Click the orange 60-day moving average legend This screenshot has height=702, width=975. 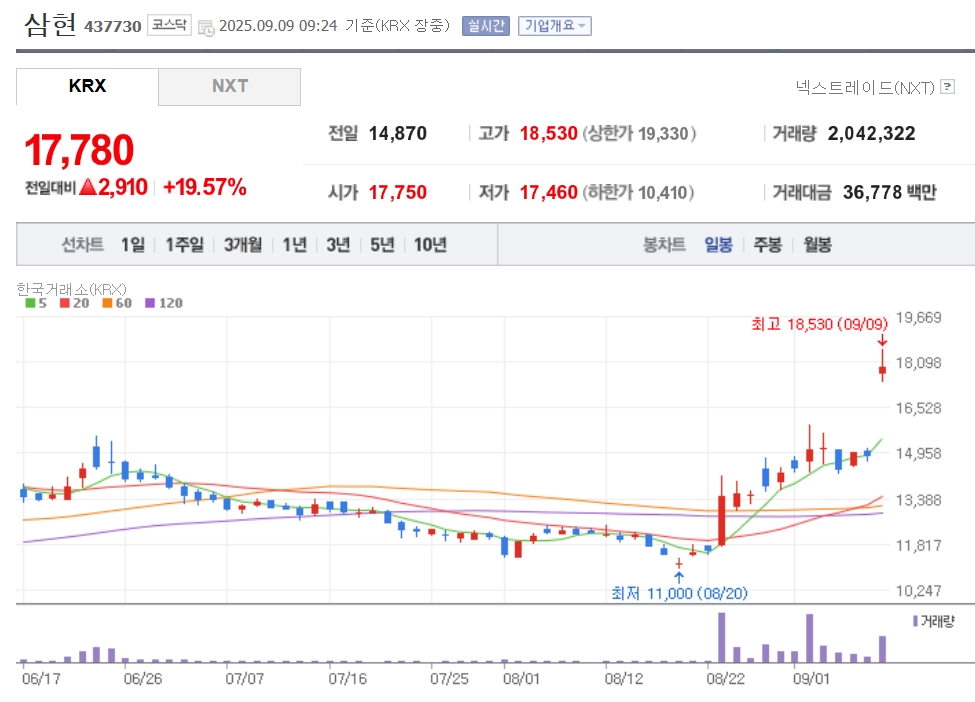117,303
